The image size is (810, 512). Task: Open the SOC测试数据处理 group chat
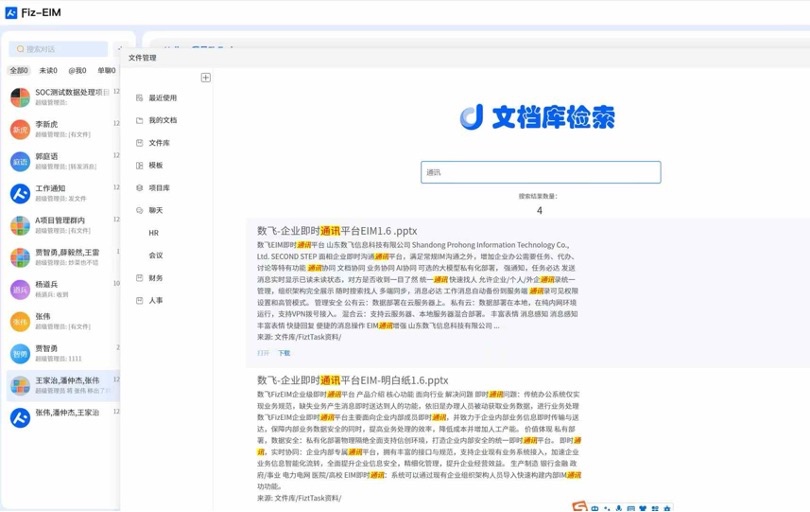pyautogui.click(x=64, y=97)
